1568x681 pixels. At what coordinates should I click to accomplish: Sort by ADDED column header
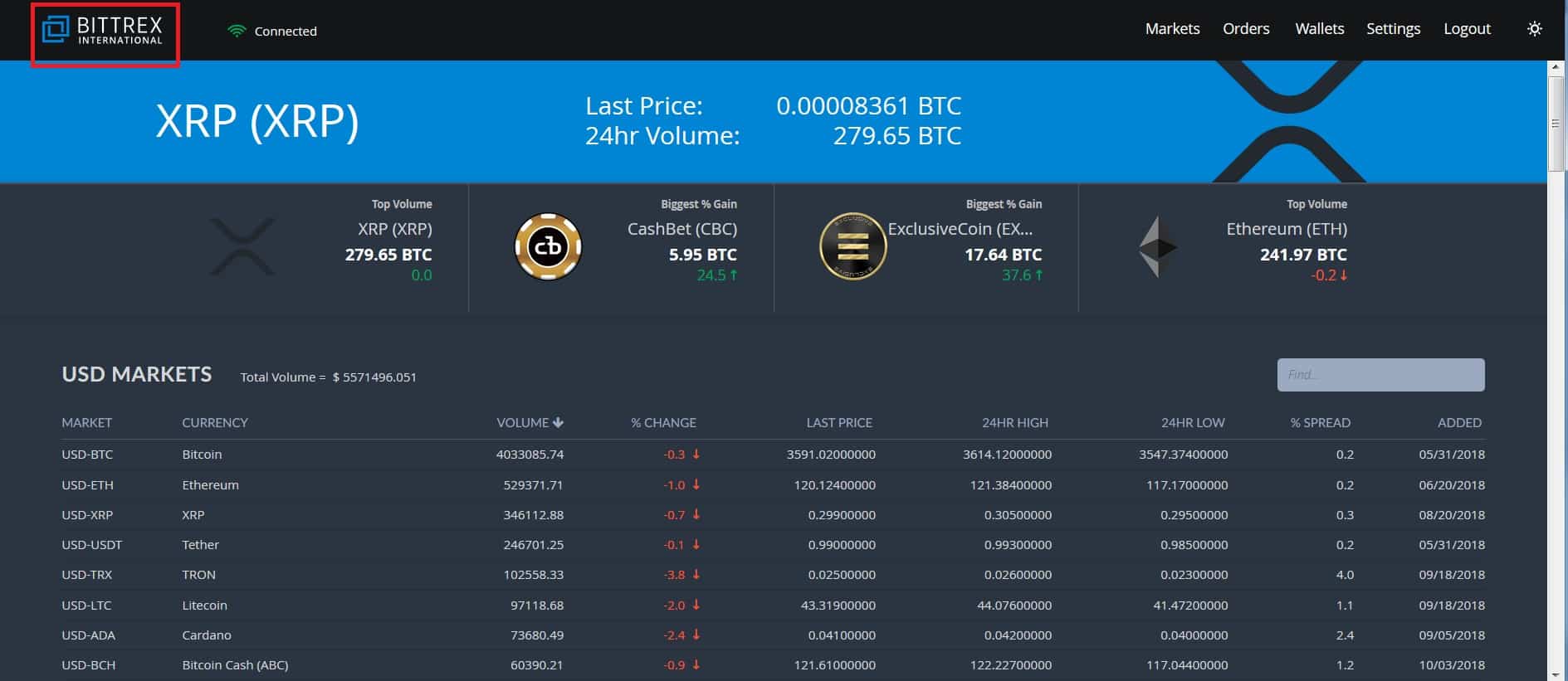[1459, 423]
